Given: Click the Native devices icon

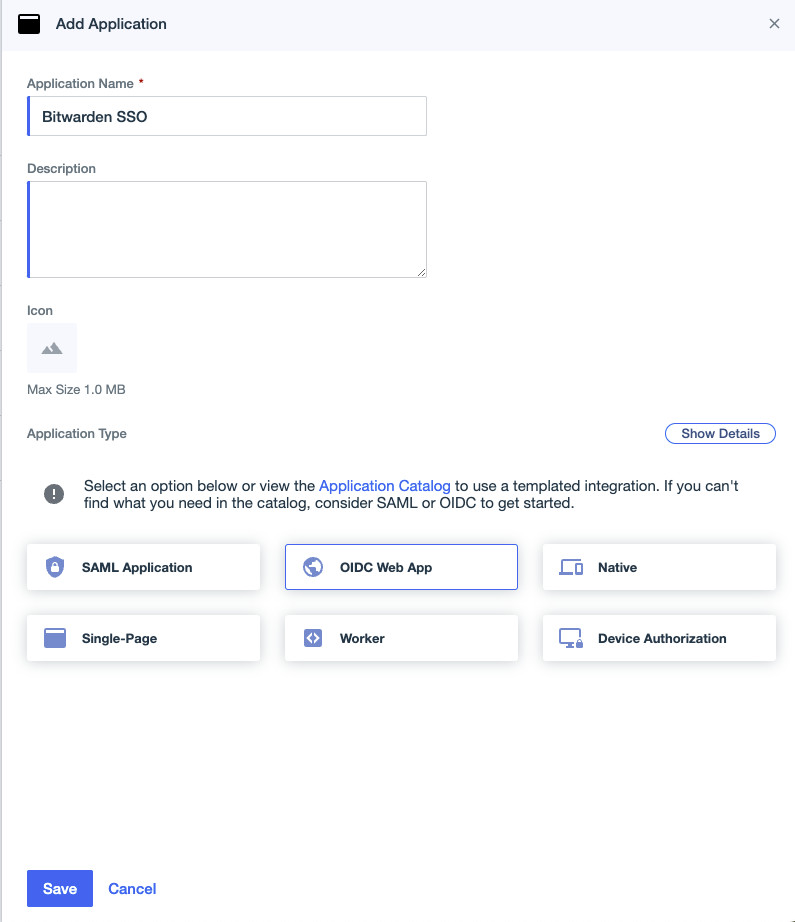Looking at the screenshot, I should pos(571,567).
